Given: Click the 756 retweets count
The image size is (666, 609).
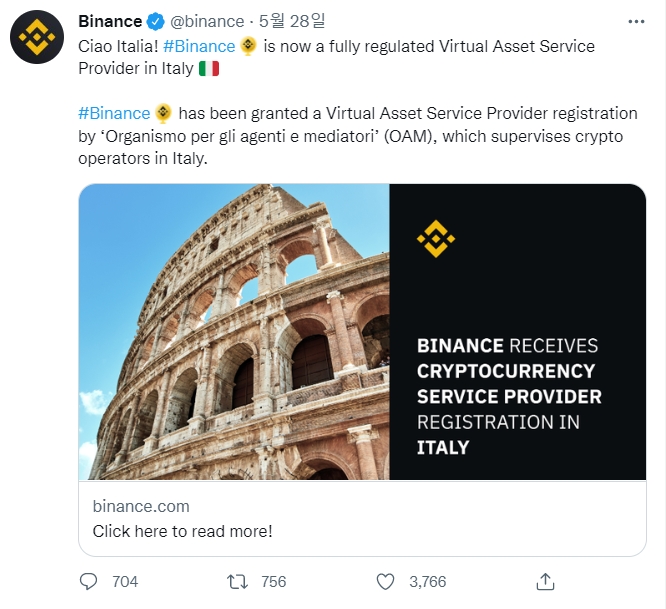Looking at the screenshot, I should 273,581.
